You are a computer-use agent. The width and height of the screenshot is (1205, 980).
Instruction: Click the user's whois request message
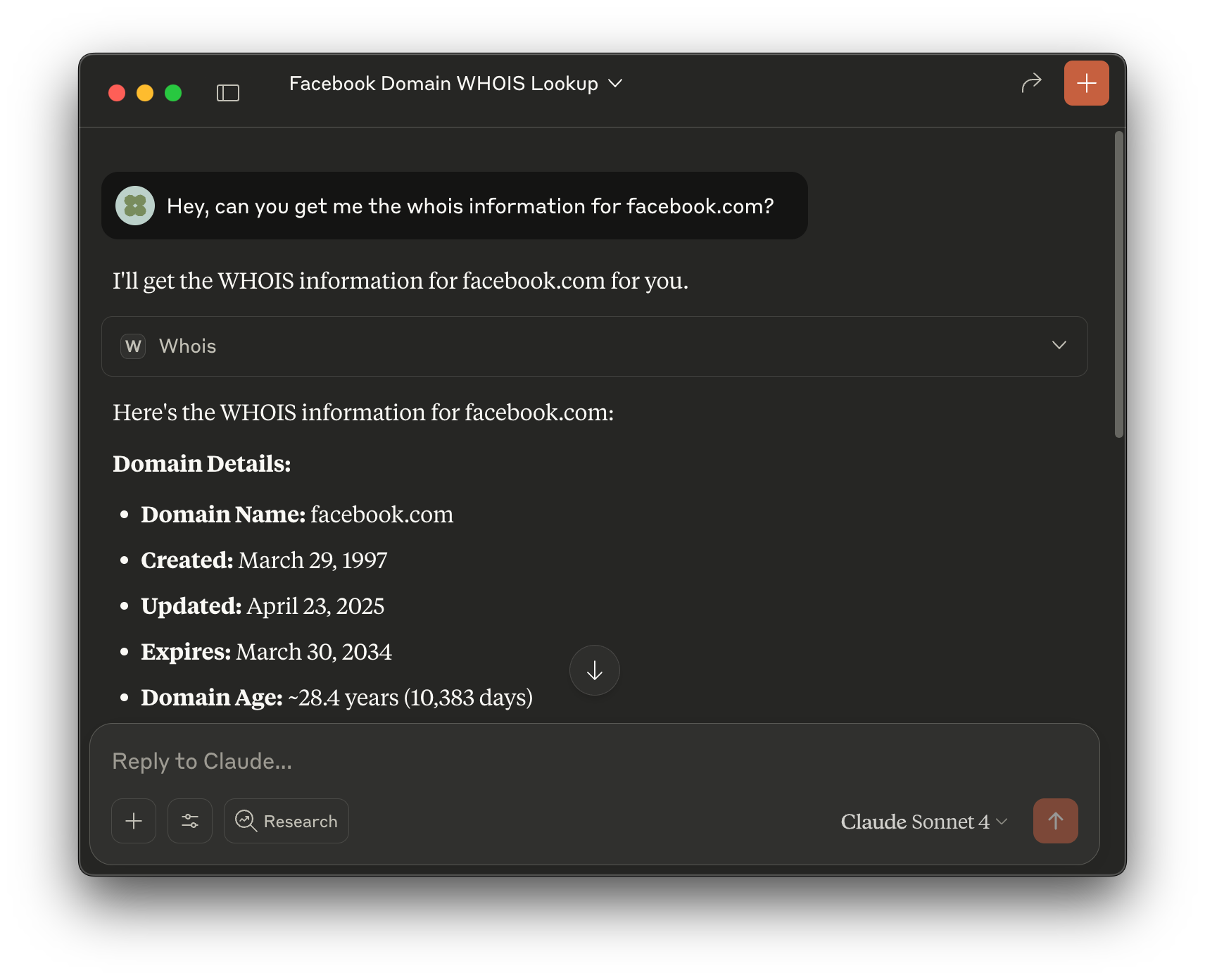click(469, 206)
